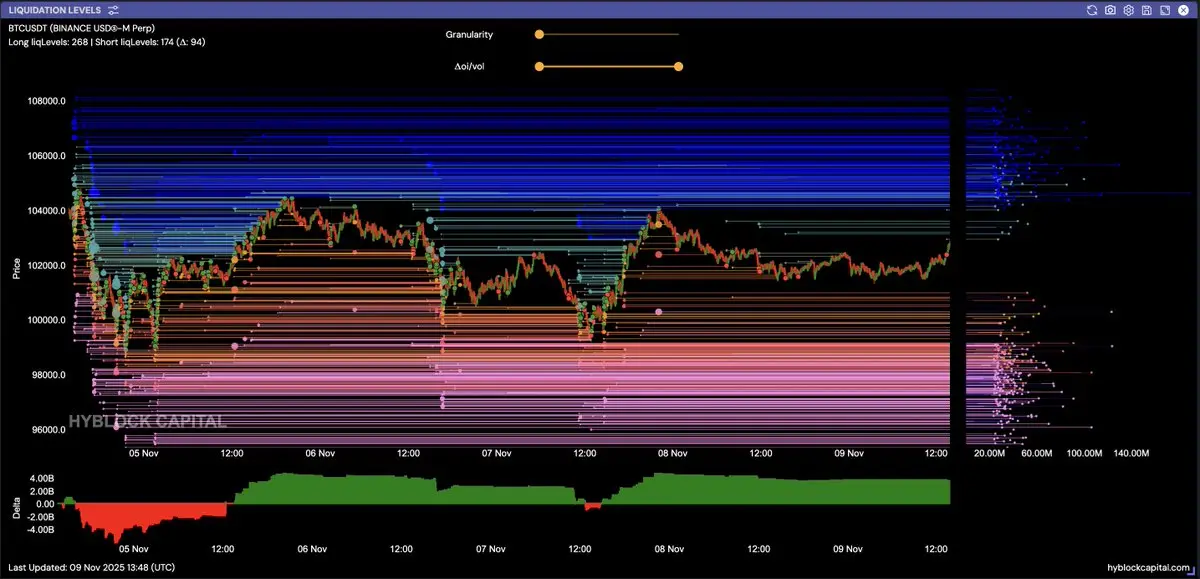This screenshot has width=1200, height=579.
Task: Click the 0.00 delta axis label
Action: (44, 504)
